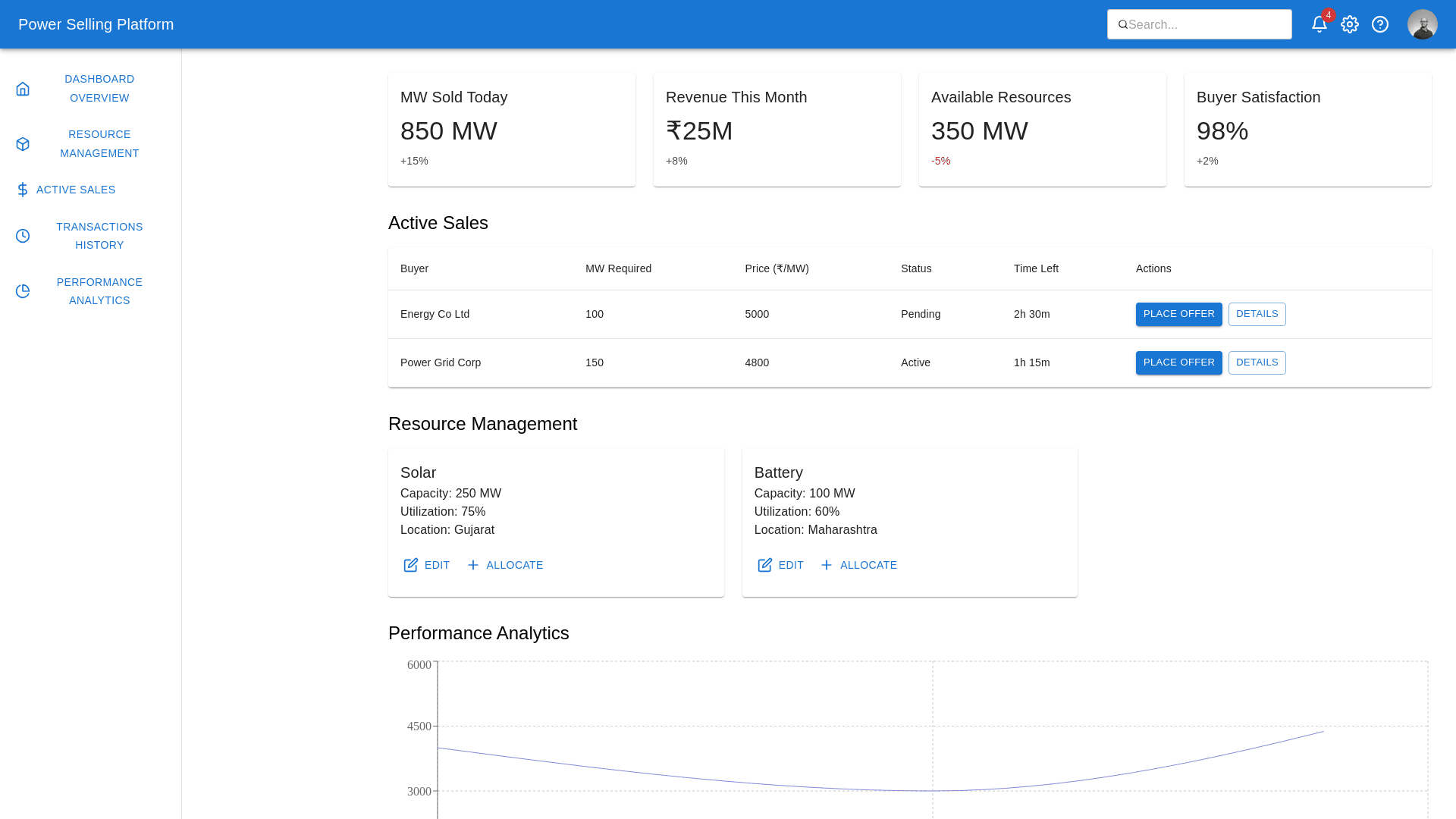Click the Performance Analytics pie chart icon
Image resolution: width=1456 pixels, height=819 pixels.
[x=23, y=291]
